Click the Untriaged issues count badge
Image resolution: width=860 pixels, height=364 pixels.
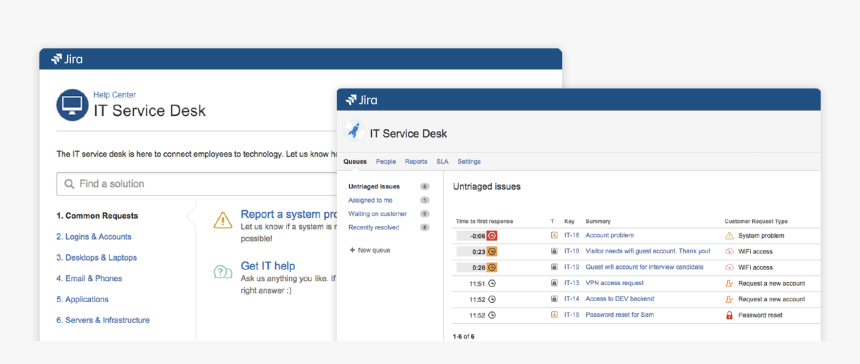click(x=425, y=186)
